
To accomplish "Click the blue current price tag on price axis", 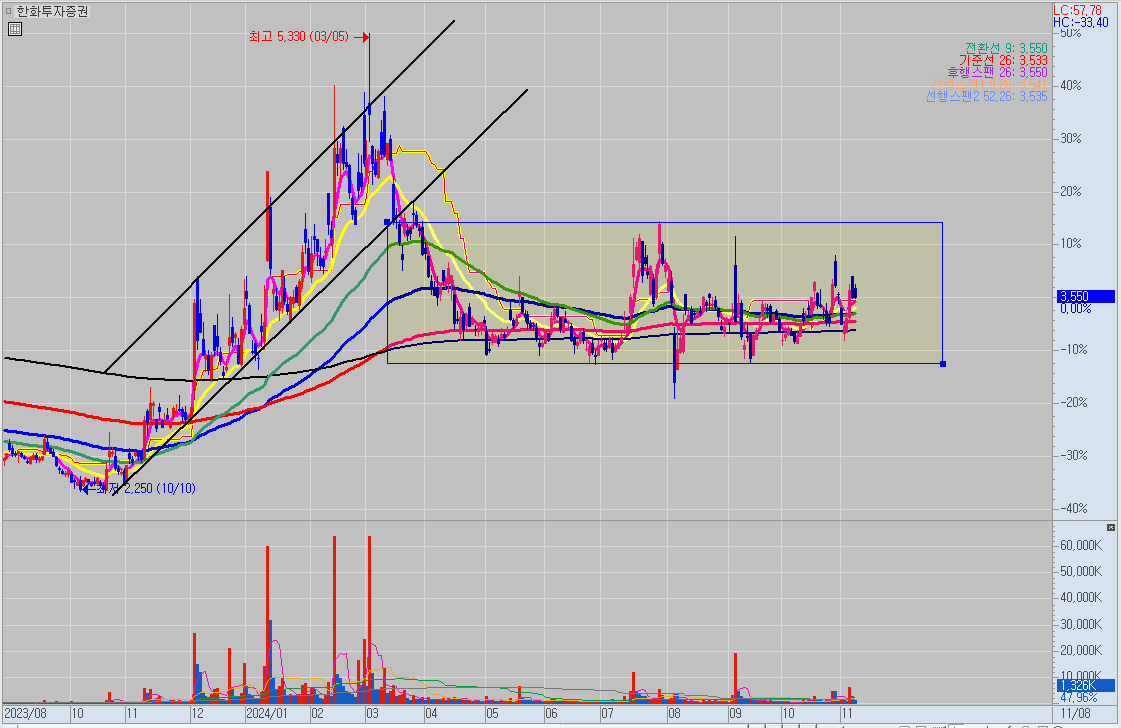I will coord(1085,296).
